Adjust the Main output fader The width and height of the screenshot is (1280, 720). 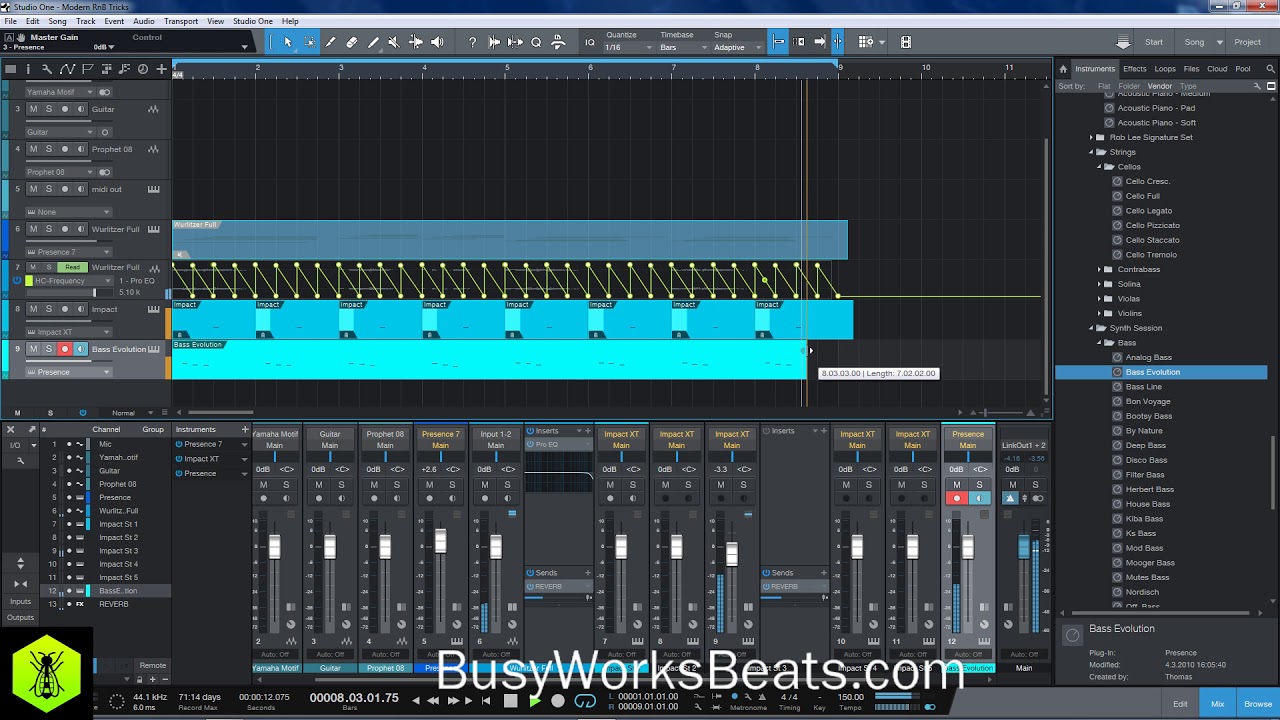coord(1023,546)
